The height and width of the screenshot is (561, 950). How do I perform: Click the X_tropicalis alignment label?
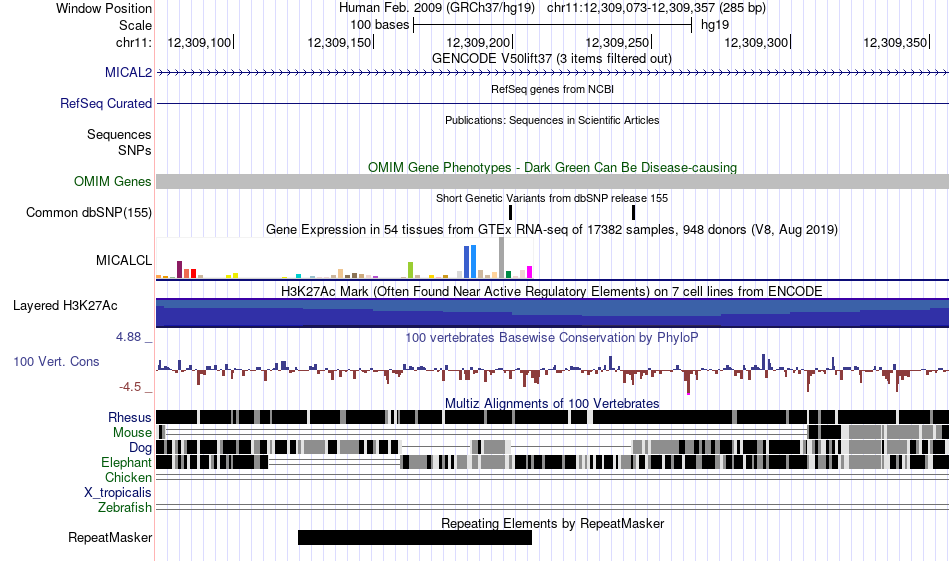[118, 493]
